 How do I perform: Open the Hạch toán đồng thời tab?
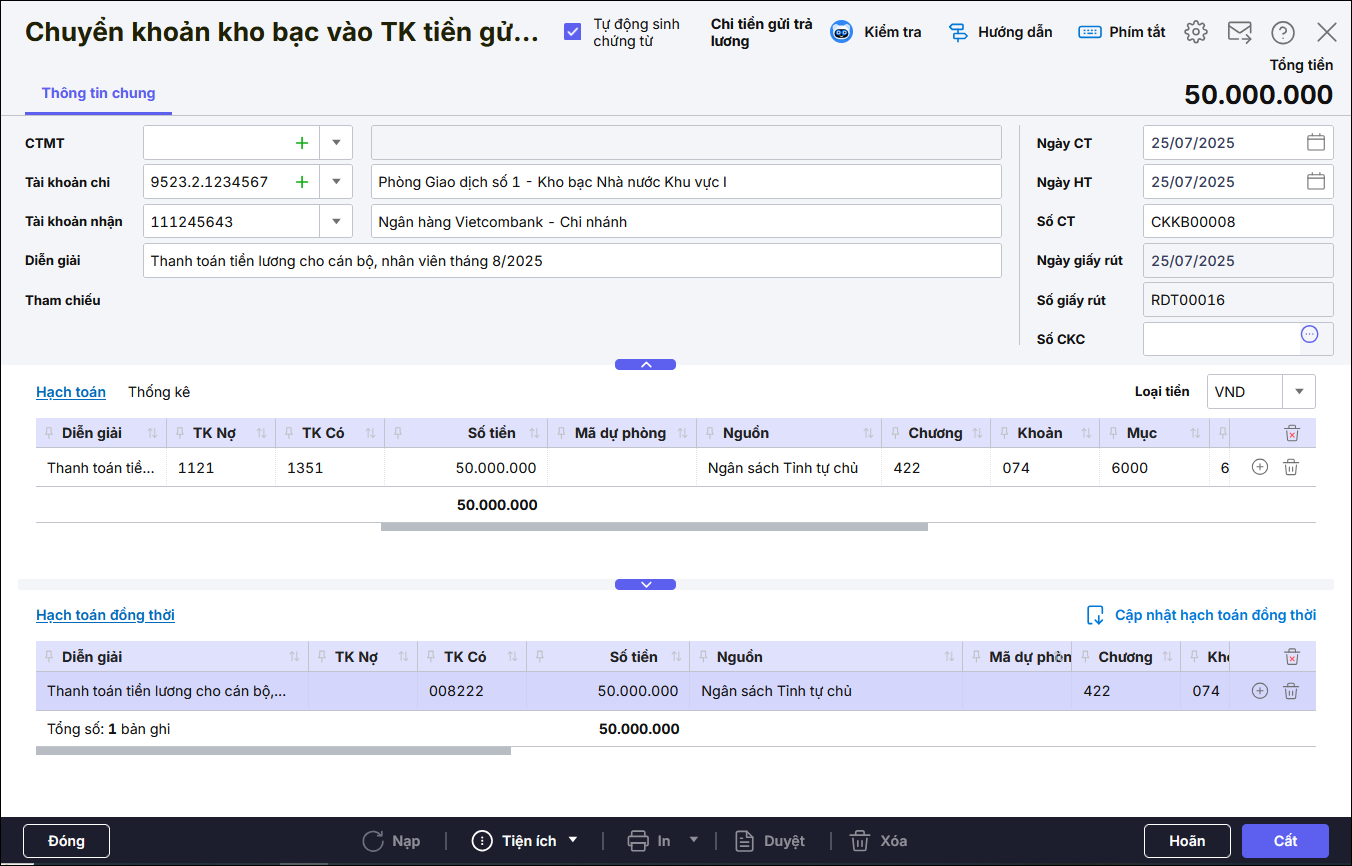105,615
